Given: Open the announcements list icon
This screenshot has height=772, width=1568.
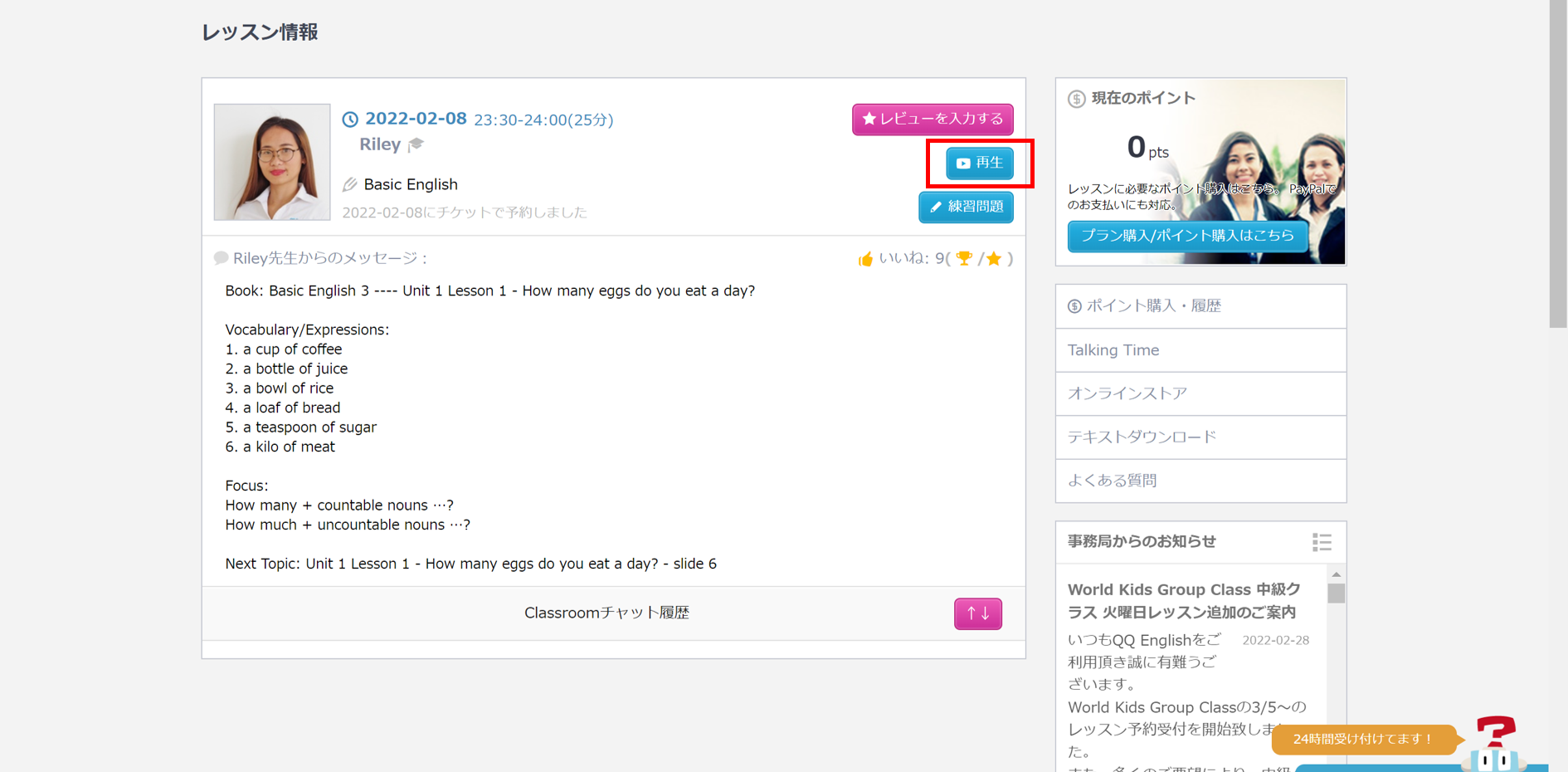Looking at the screenshot, I should pyautogui.click(x=1322, y=542).
